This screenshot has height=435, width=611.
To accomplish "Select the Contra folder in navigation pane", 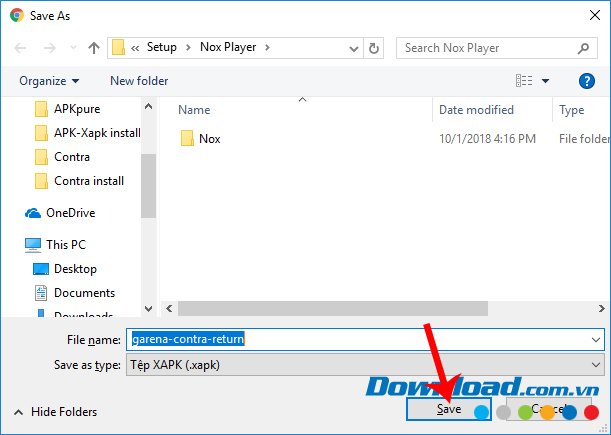I will coord(72,157).
